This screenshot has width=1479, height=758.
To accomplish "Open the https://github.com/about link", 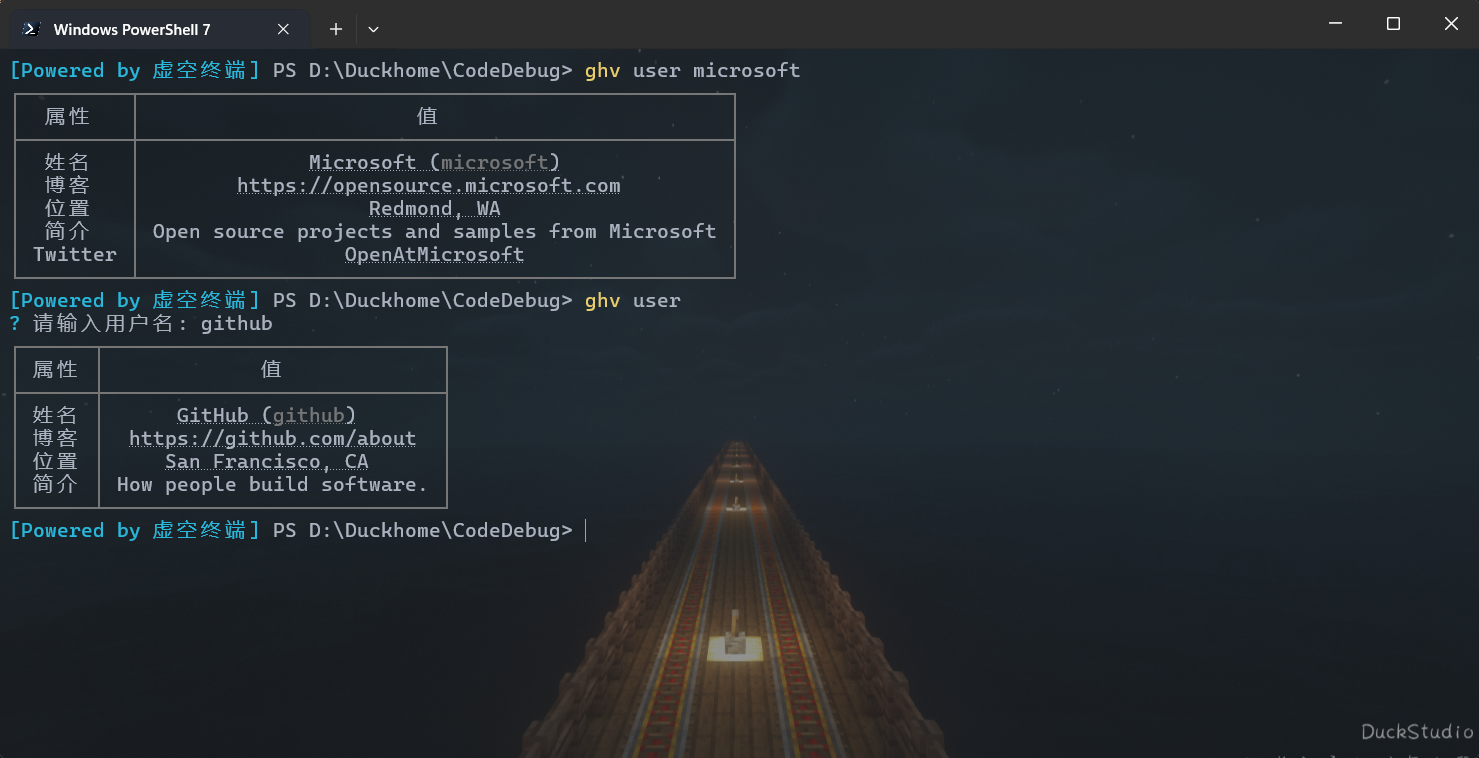I will tap(273, 438).
